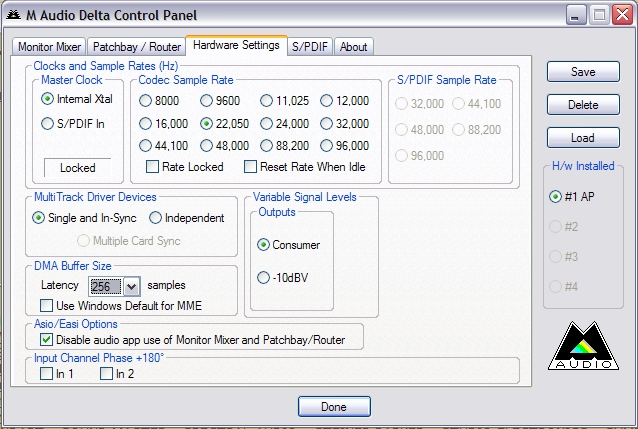Open the S/PDIF tab
The image size is (638, 429).
pyautogui.click(x=310, y=47)
